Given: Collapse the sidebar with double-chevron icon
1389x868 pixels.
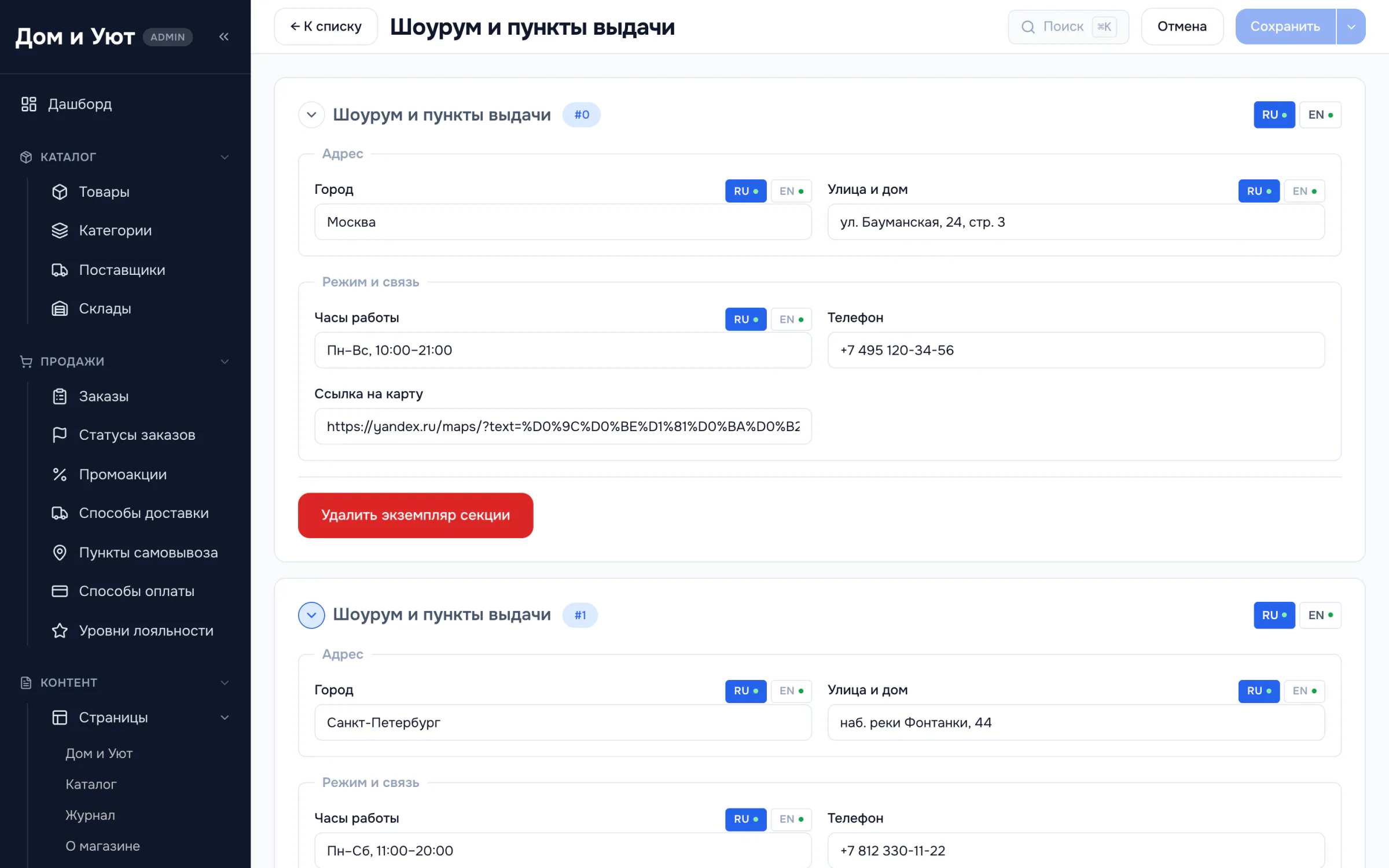Looking at the screenshot, I should click(224, 37).
